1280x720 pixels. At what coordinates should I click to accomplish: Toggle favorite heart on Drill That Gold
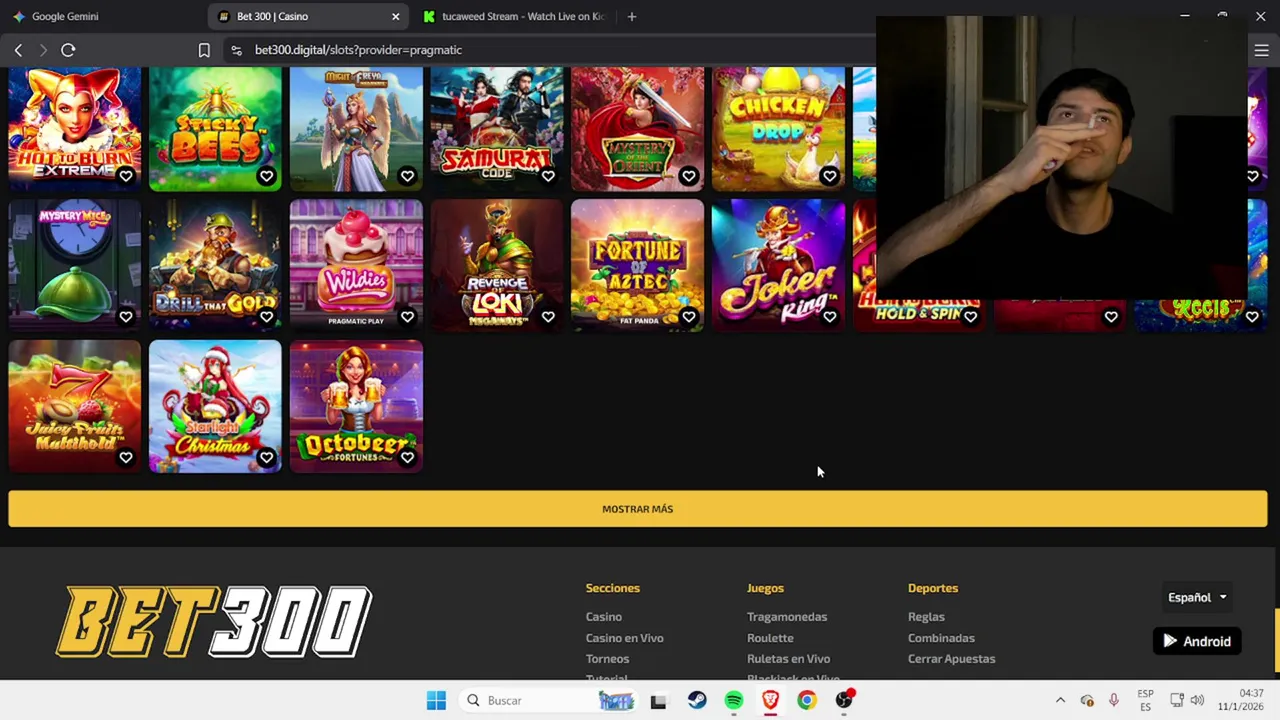(x=266, y=317)
